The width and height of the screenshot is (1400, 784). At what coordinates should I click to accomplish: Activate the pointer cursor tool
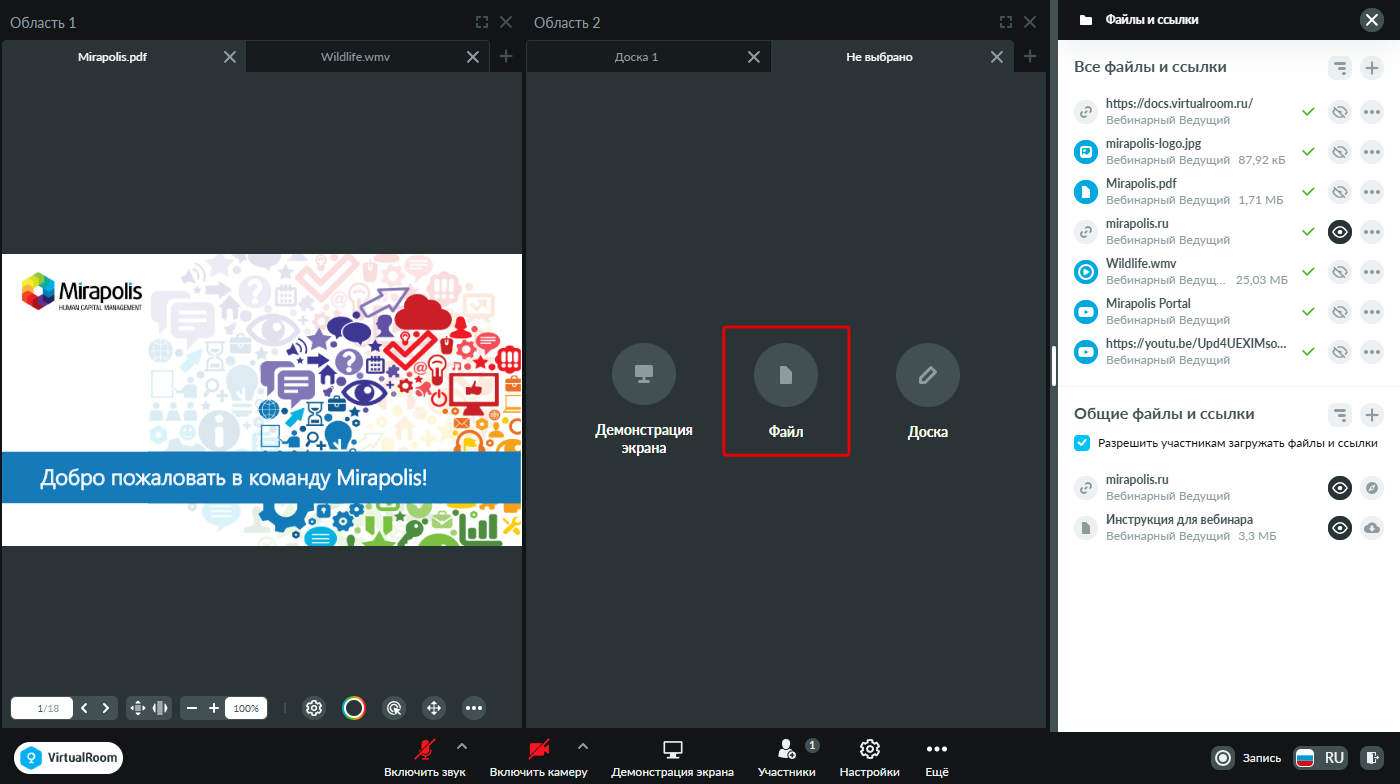(394, 708)
